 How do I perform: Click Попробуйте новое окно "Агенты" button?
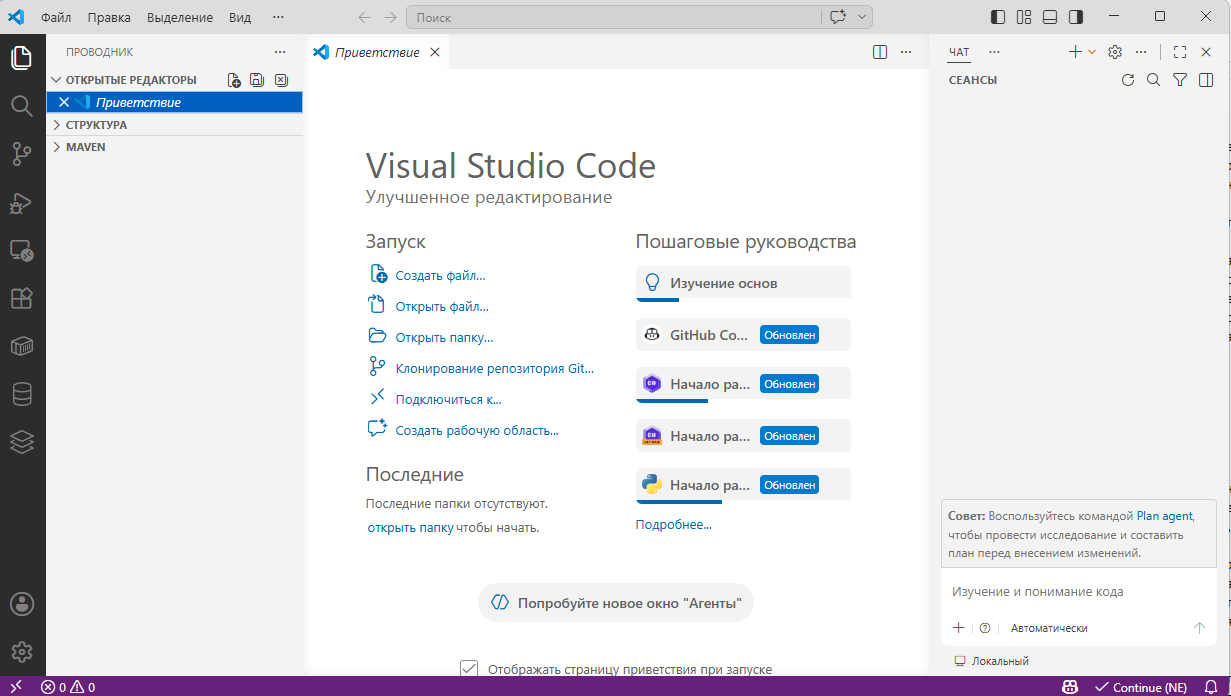click(615, 603)
